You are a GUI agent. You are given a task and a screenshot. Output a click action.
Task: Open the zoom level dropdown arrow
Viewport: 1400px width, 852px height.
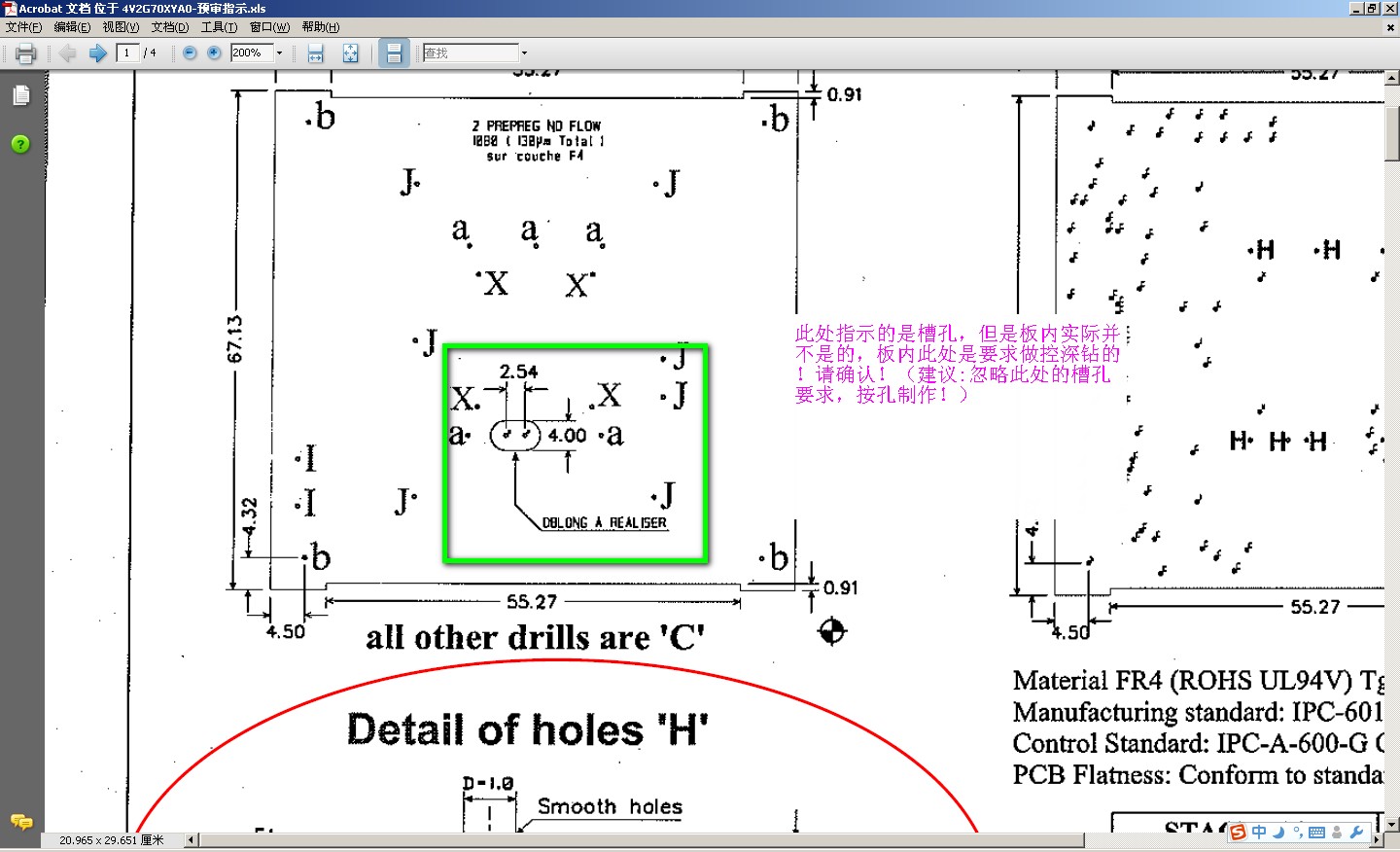(279, 53)
